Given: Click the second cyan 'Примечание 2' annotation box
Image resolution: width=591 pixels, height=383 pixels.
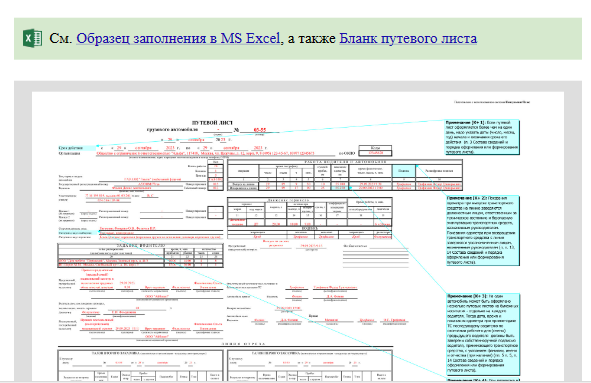Looking at the screenshot, I should point(483,230).
